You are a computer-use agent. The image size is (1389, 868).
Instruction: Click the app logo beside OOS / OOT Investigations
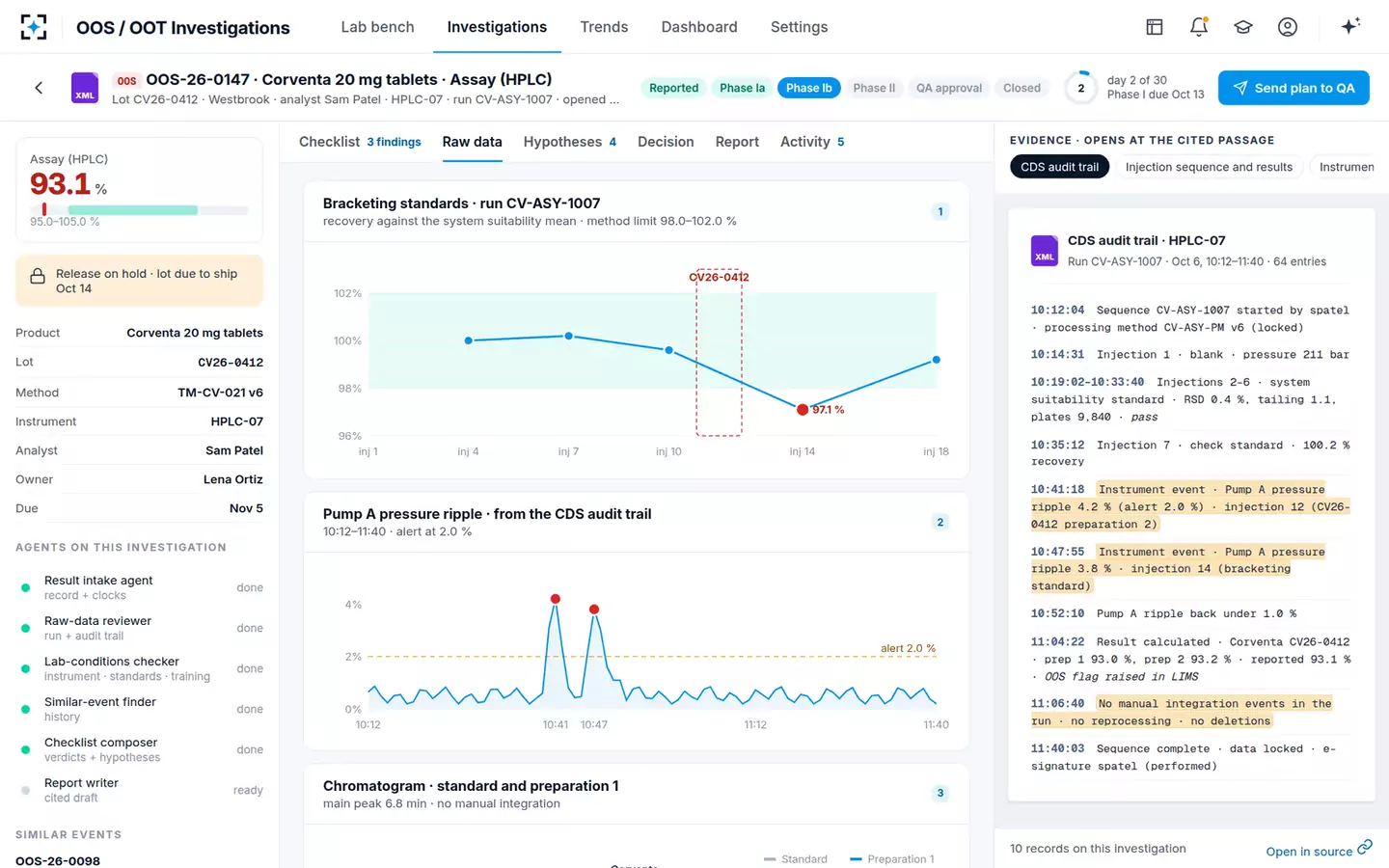(34, 27)
